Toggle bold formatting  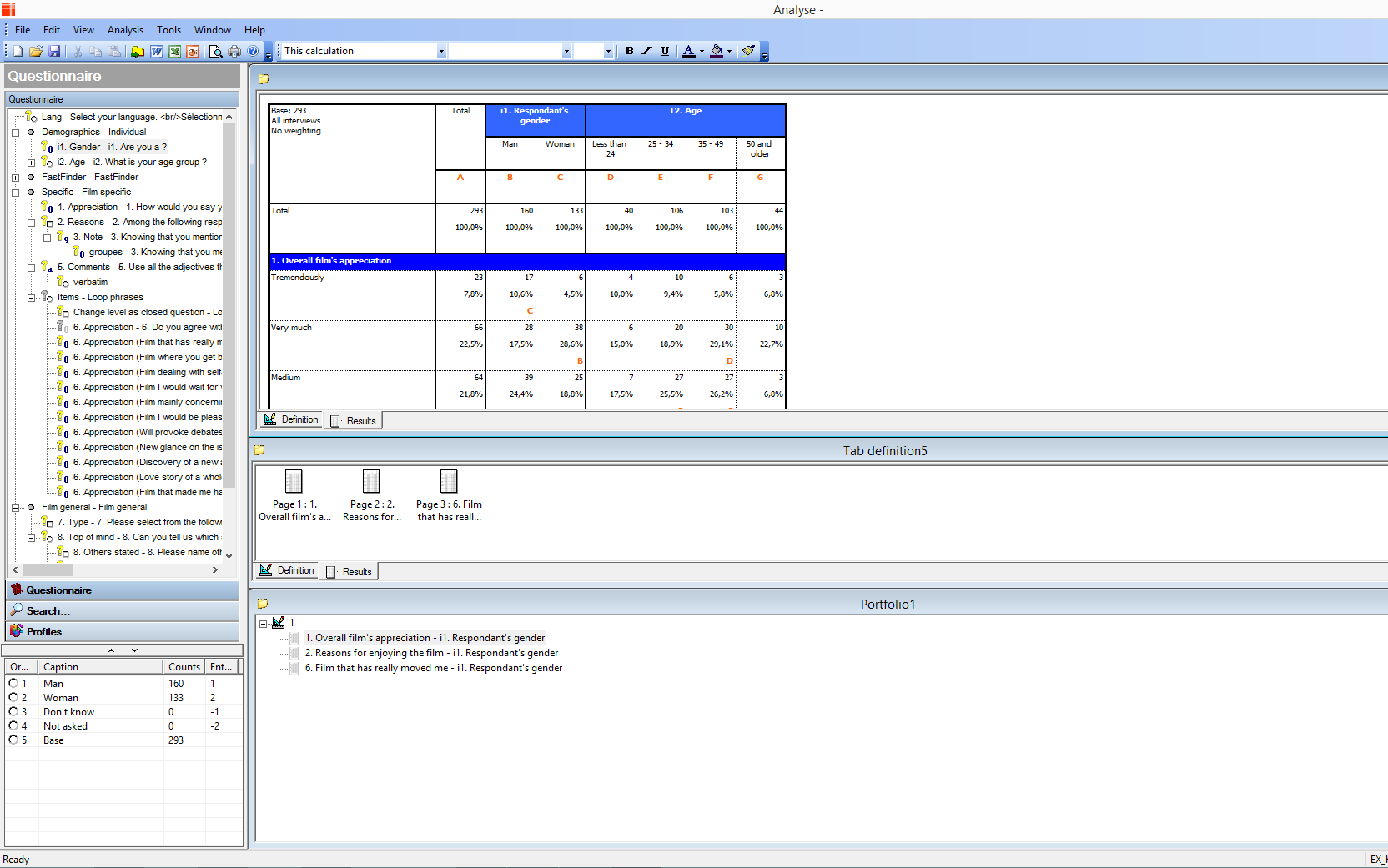pos(629,51)
